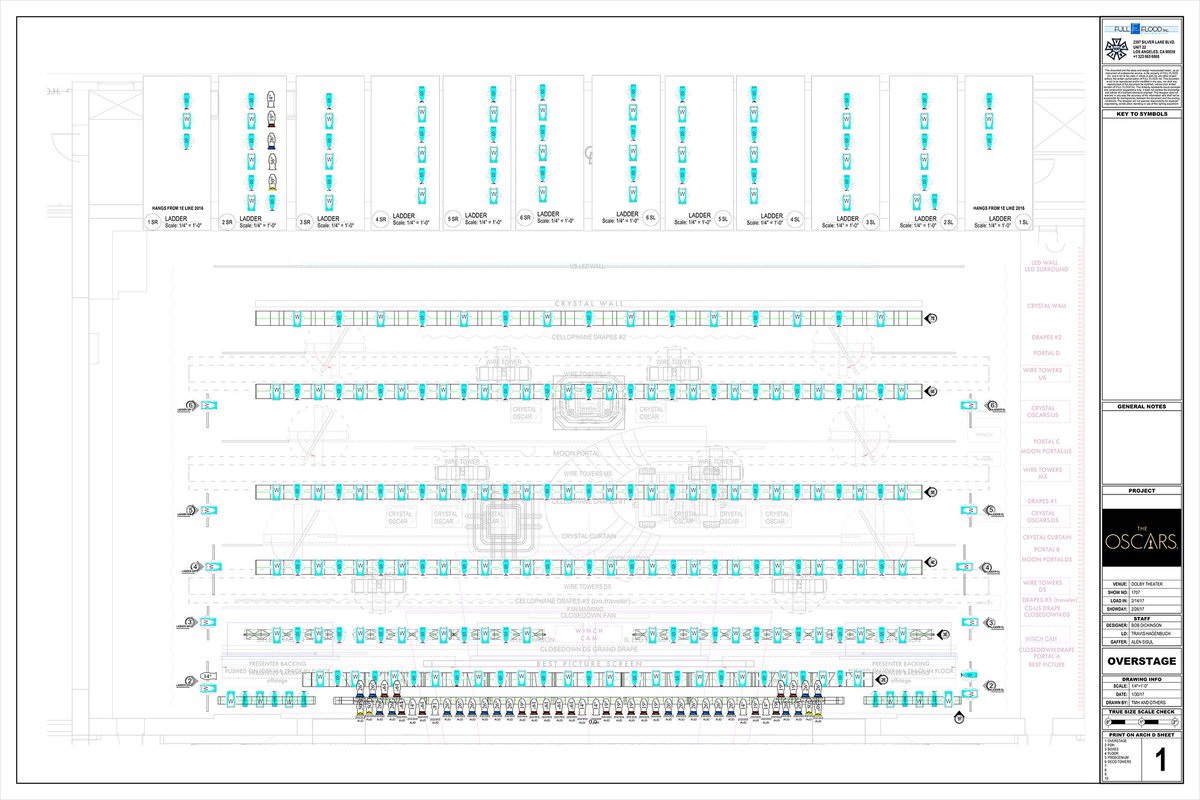Open the Oscars logo in the Project block
The height and width of the screenshot is (800, 1200).
(x=1140, y=541)
